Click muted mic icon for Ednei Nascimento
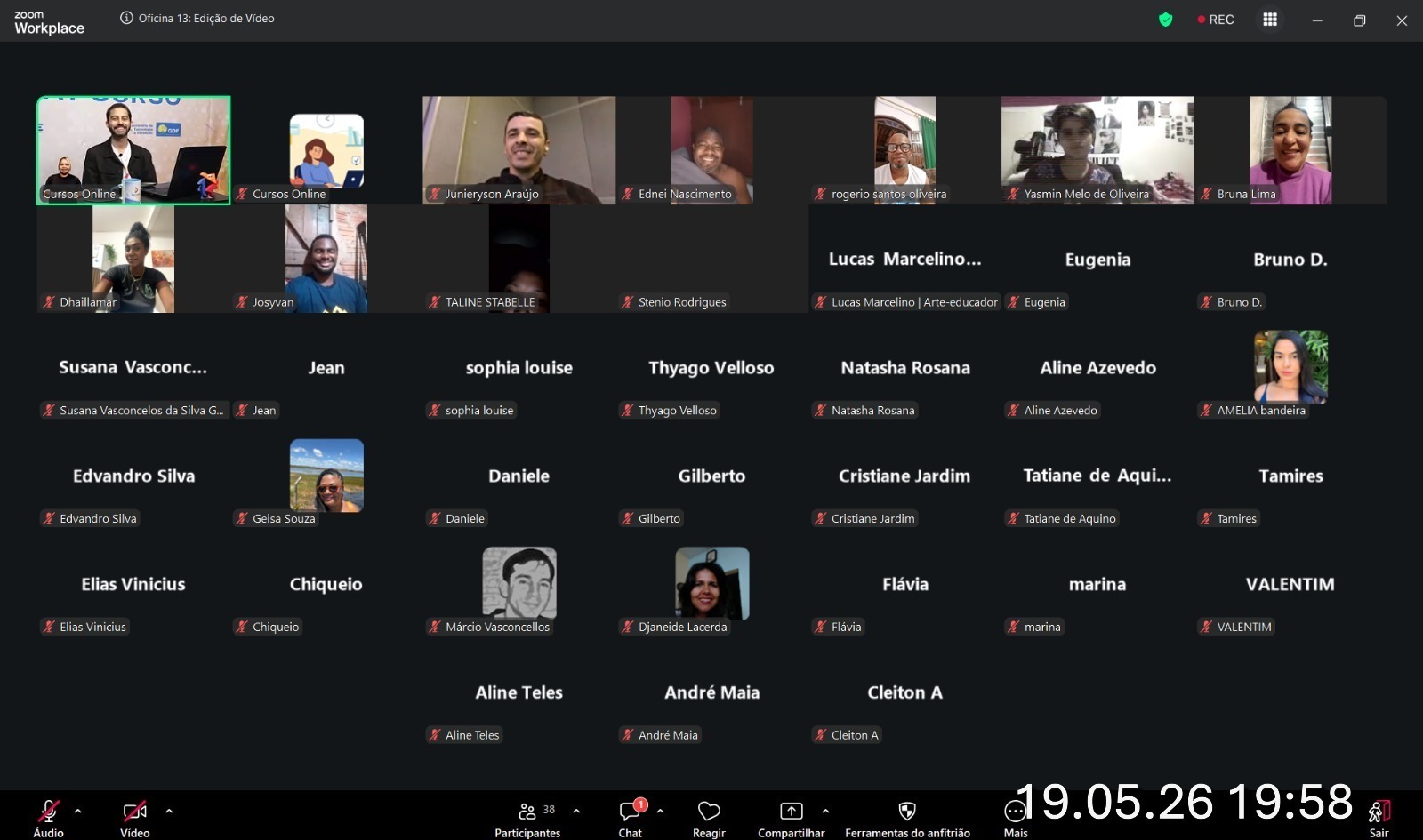 click(x=628, y=194)
